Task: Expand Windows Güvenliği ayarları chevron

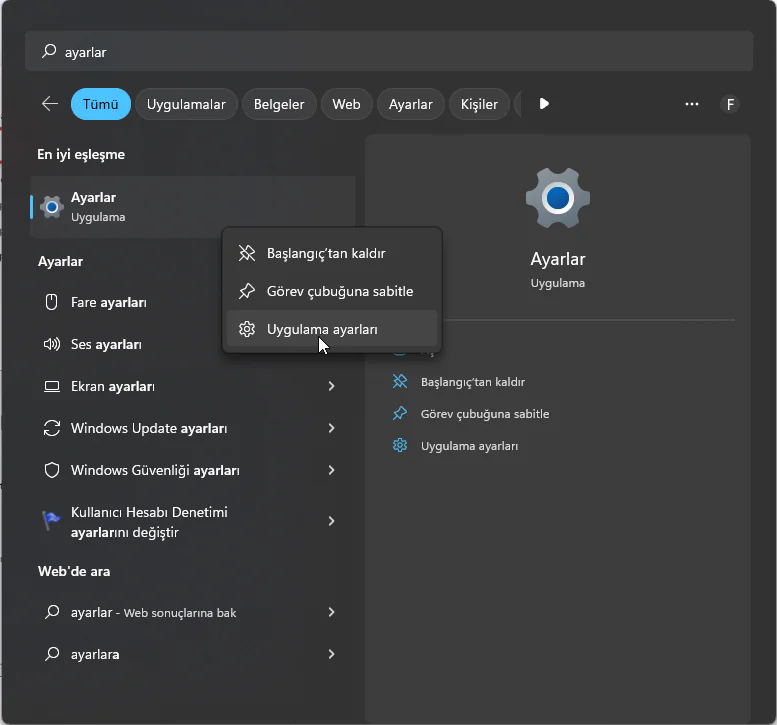Action: click(331, 470)
